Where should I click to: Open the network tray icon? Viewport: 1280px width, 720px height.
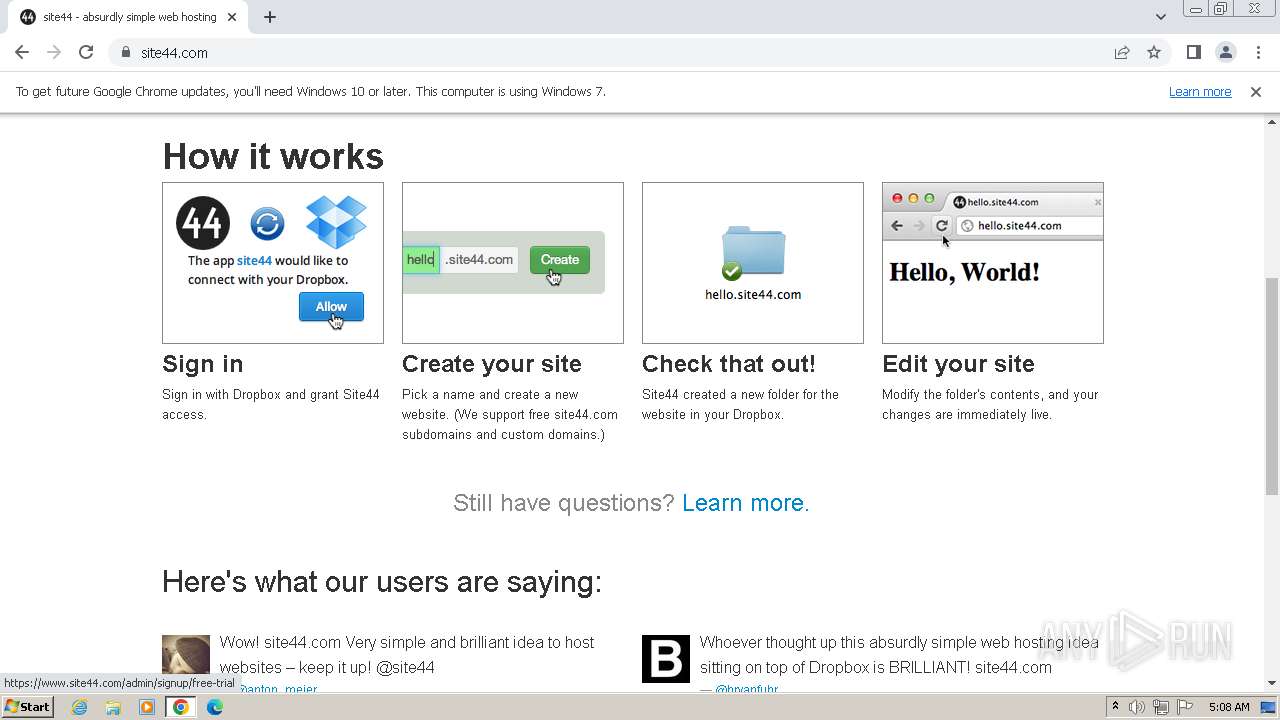point(1161,707)
